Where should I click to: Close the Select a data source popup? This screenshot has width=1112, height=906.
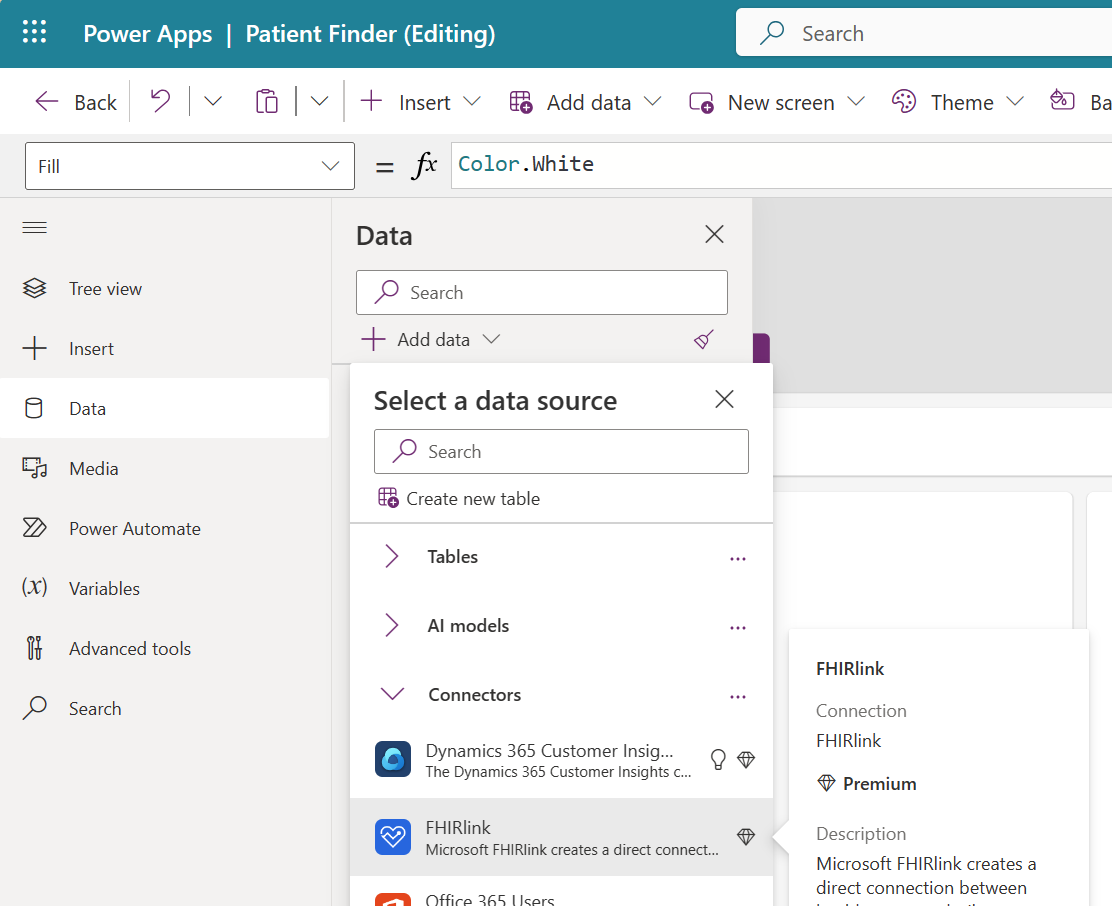(x=724, y=399)
